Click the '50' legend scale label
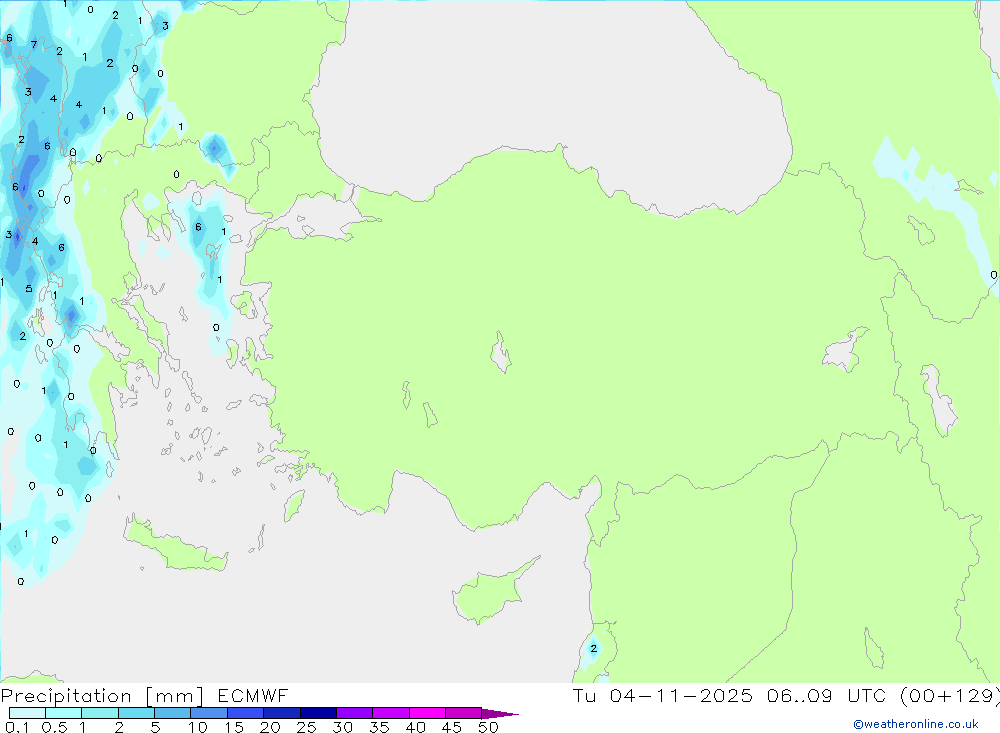Screen dimensions: 1000x733 coord(489,727)
